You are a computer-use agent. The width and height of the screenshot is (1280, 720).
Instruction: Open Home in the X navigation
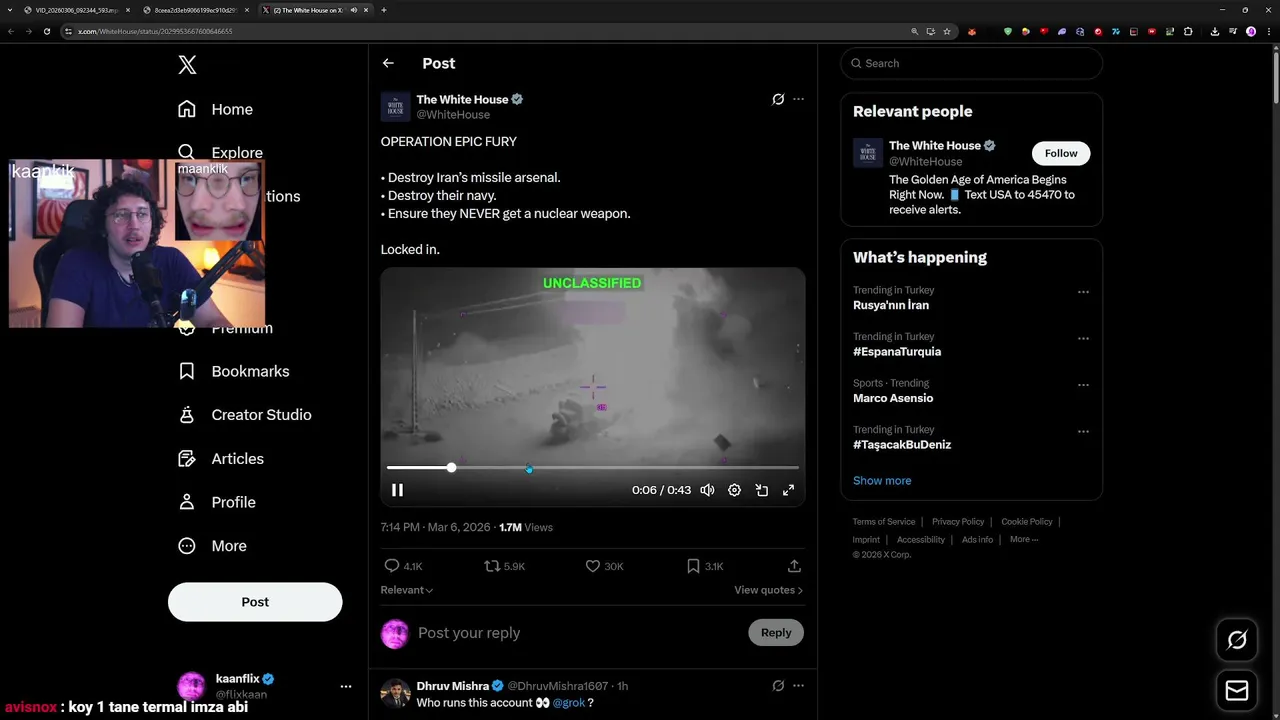point(216,109)
